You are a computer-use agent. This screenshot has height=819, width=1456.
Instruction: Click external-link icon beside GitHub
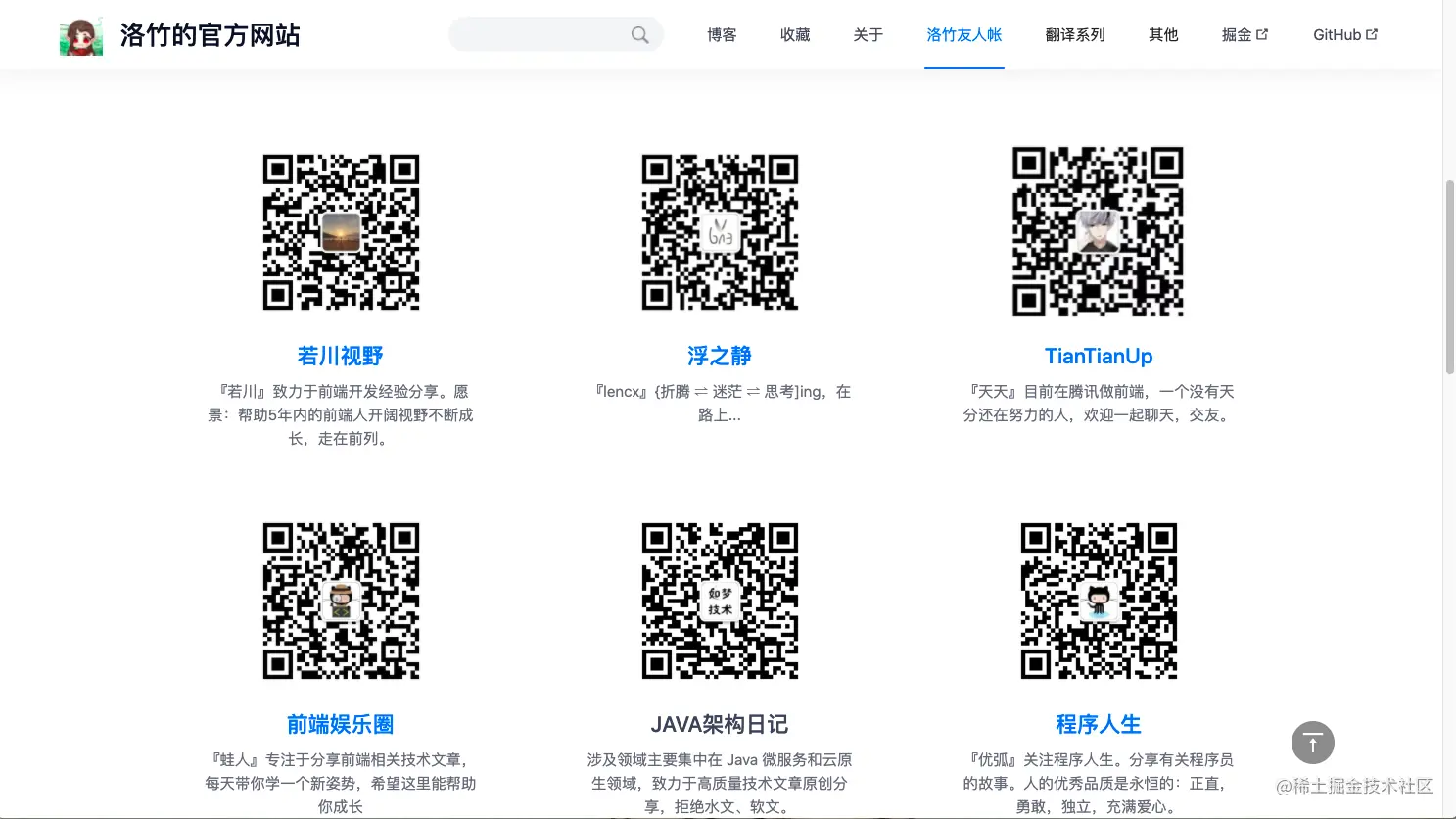(x=1372, y=34)
